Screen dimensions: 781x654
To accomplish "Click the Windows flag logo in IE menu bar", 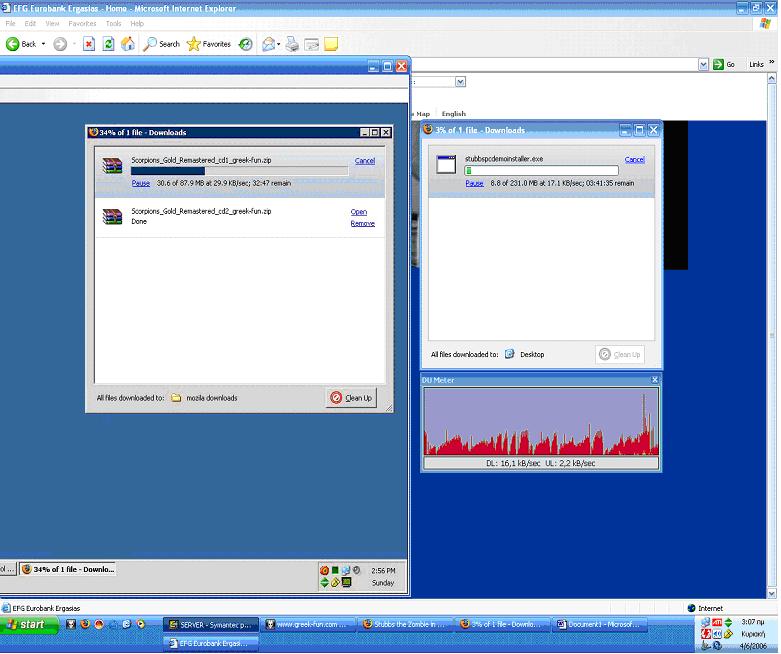I will click(765, 24).
